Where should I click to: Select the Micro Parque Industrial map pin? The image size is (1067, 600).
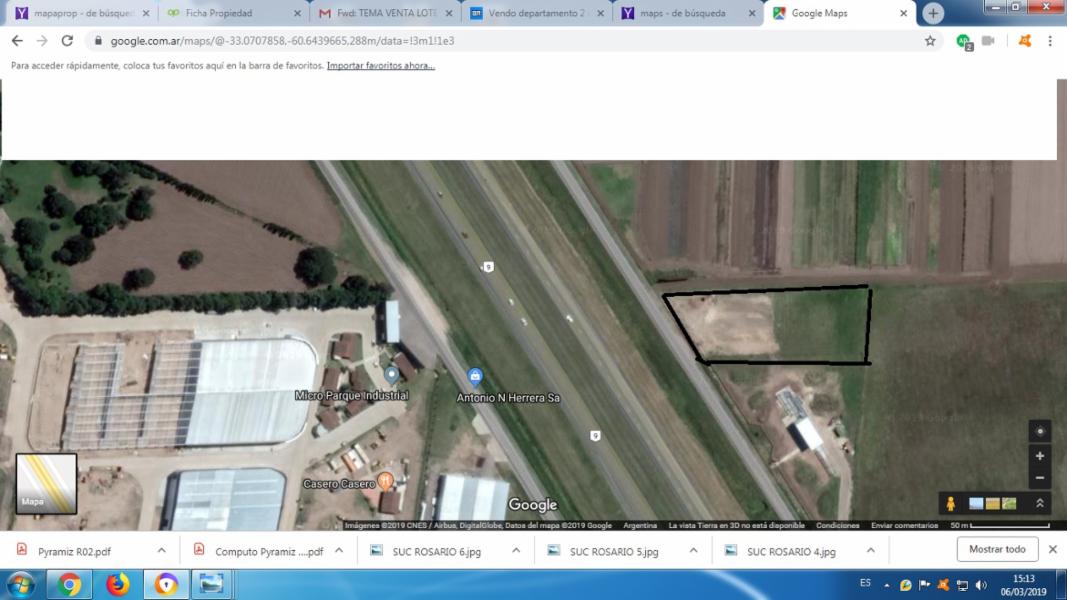click(x=391, y=375)
